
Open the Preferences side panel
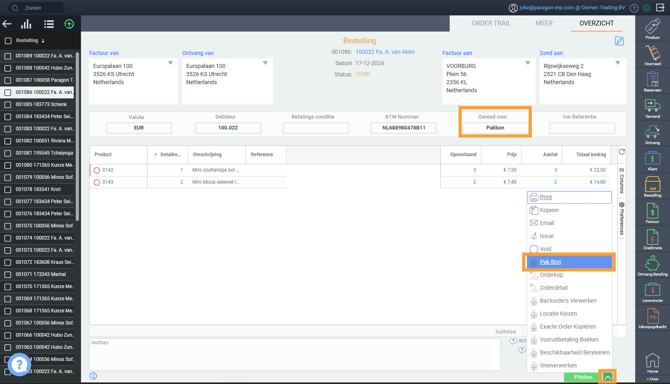[622, 218]
